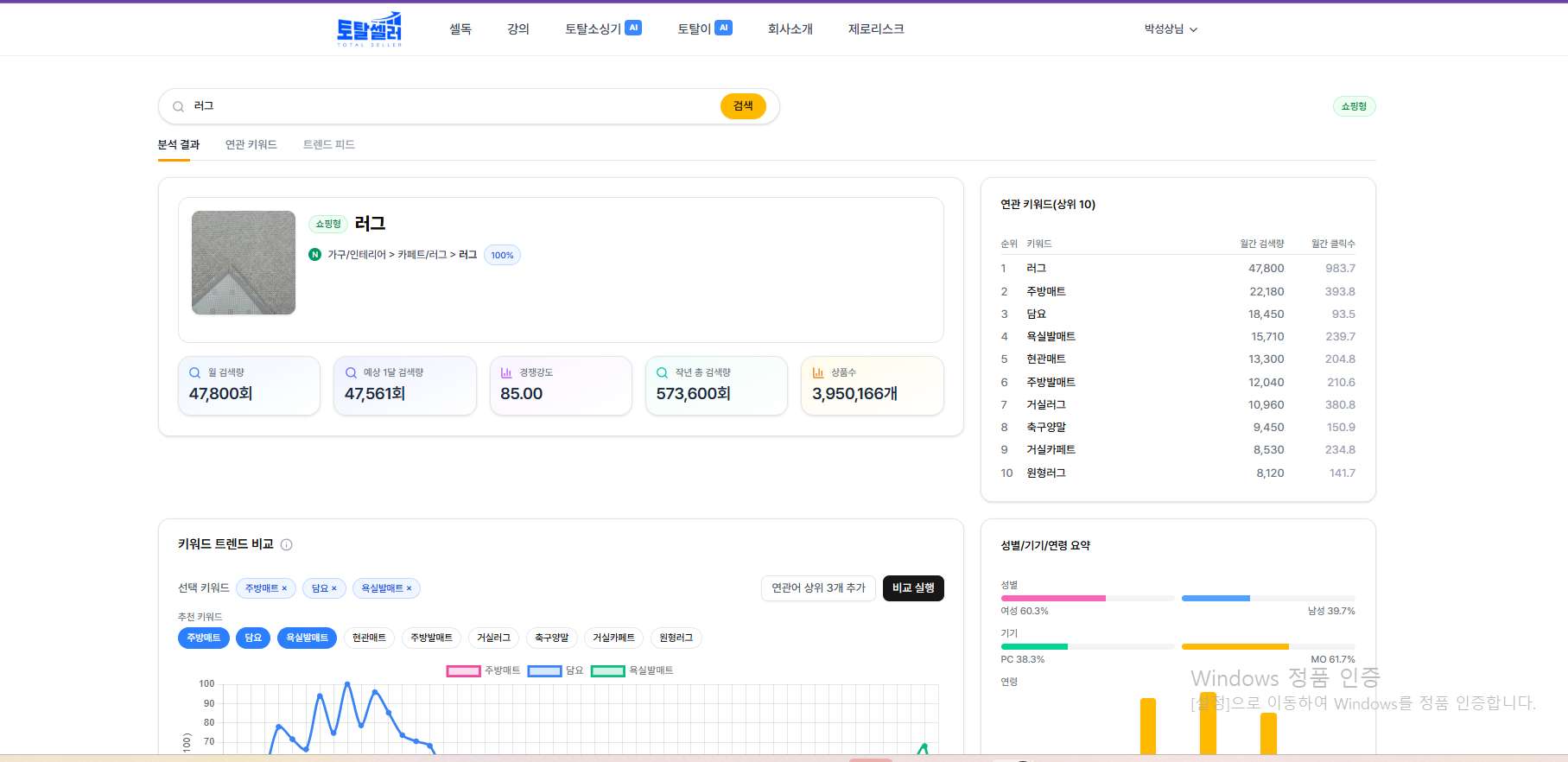The width and height of the screenshot is (1568, 762).
Task: Toggle the 거실카페트 recommended keyword pill
Action: point(613,638)
